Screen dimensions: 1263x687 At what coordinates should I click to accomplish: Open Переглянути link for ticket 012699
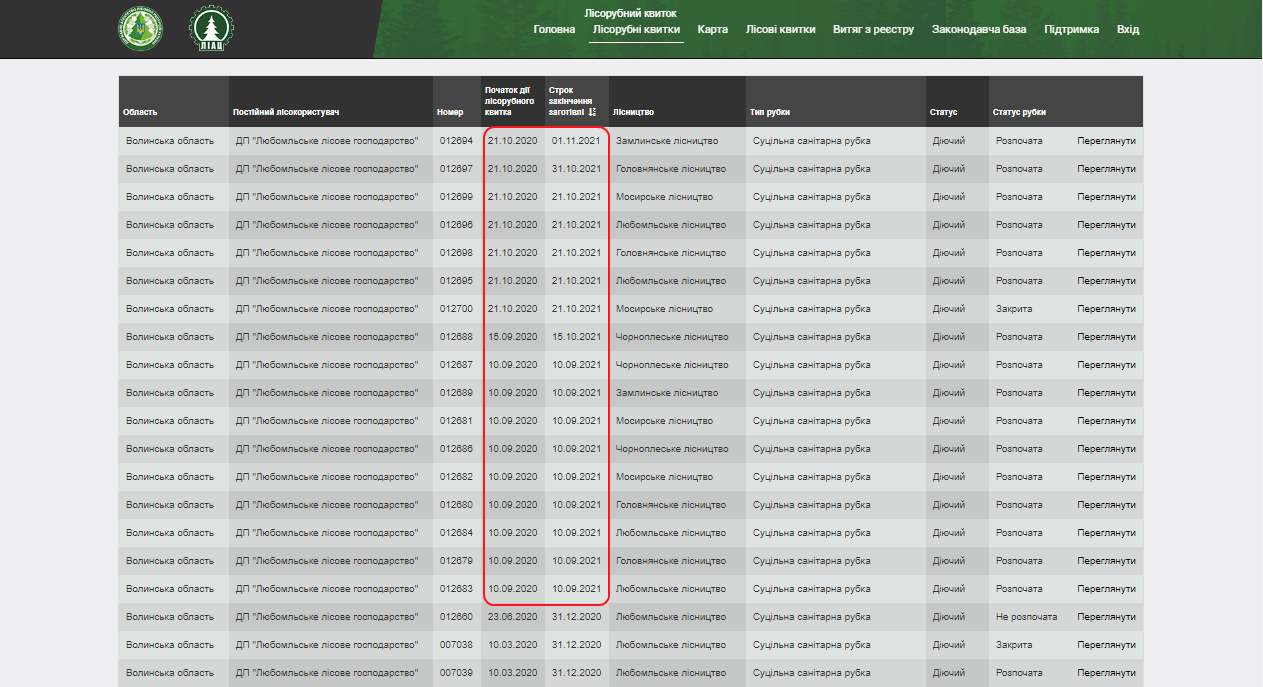(x=1106, y=197)
